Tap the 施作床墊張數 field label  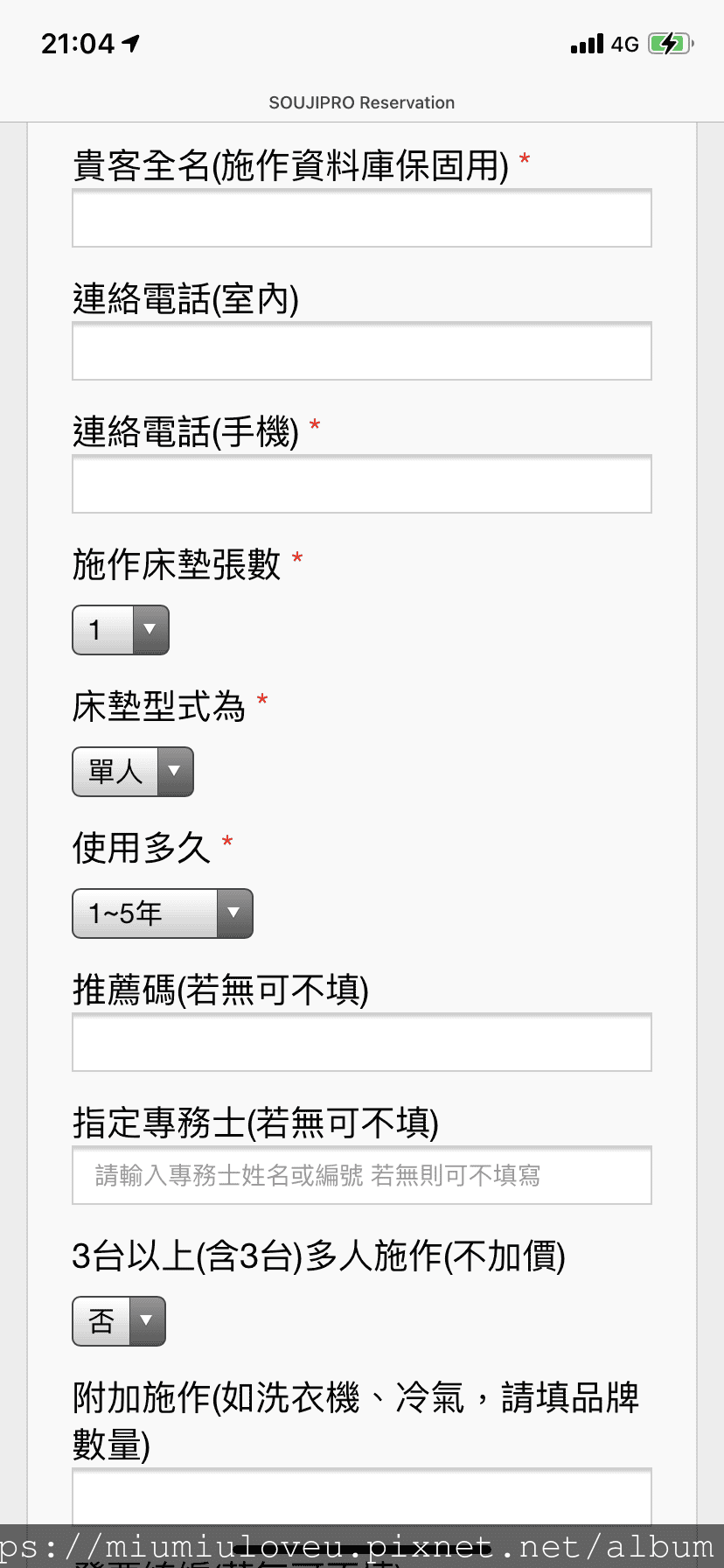[177, 564]
